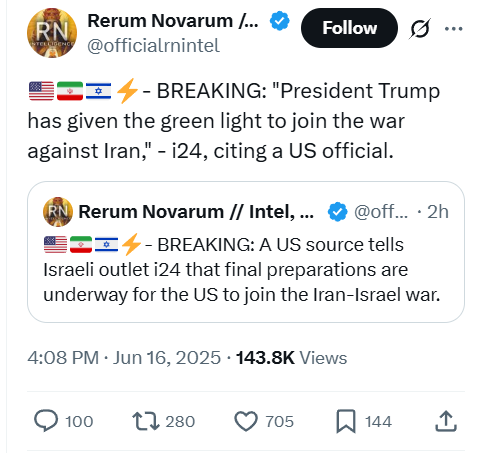This screenshot has width=479, height=453.
Task: Click the 705 likes count
Action: click(279, 421)
